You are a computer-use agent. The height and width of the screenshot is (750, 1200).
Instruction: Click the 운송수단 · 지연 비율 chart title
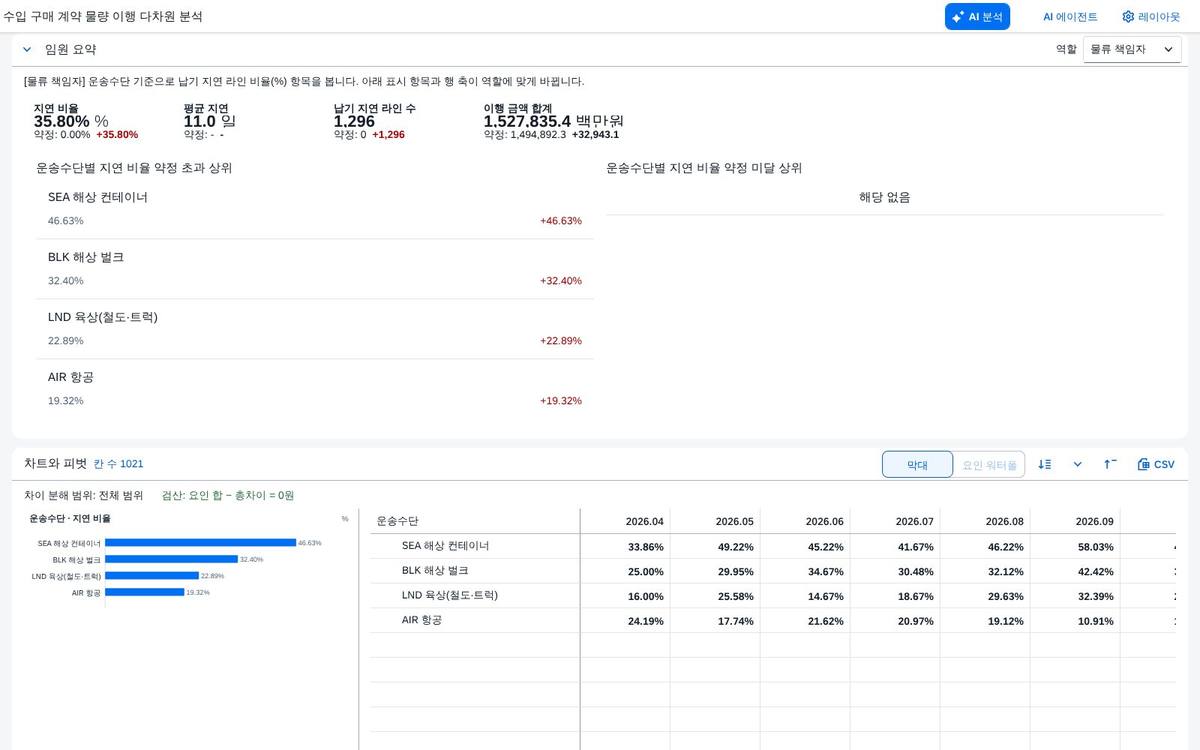[x=70, y=519]
